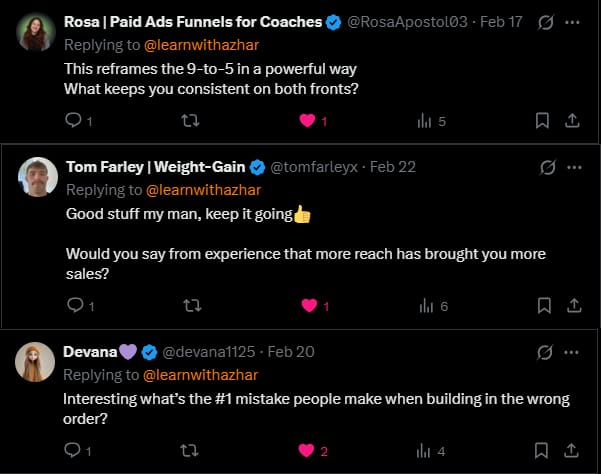Visit the @tomfarleyx handle

pos(314,166)
